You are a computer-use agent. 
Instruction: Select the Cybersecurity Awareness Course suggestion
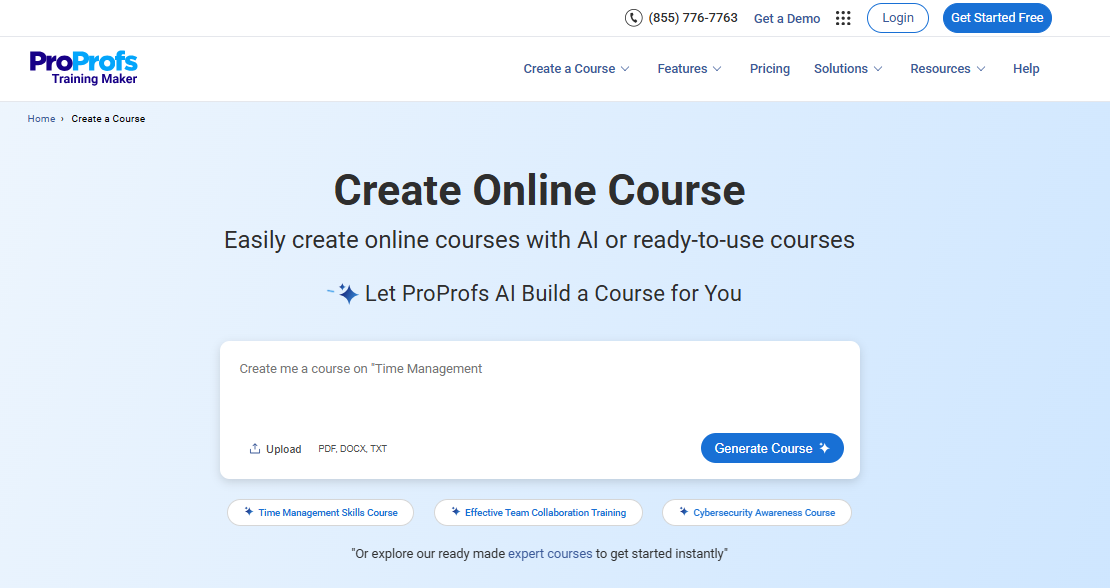(x=757, y=512)
